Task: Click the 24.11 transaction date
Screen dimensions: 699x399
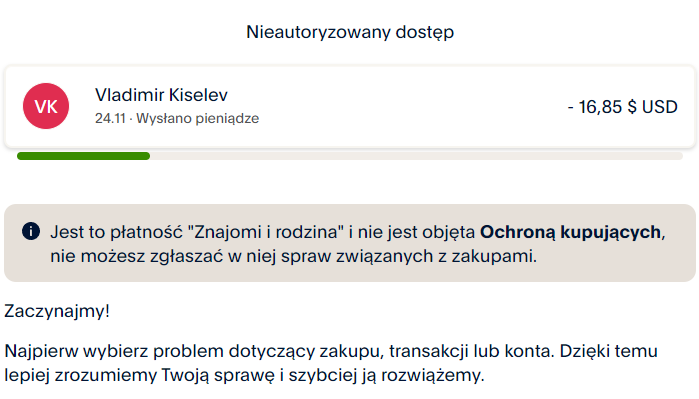Action: [110, 119]
